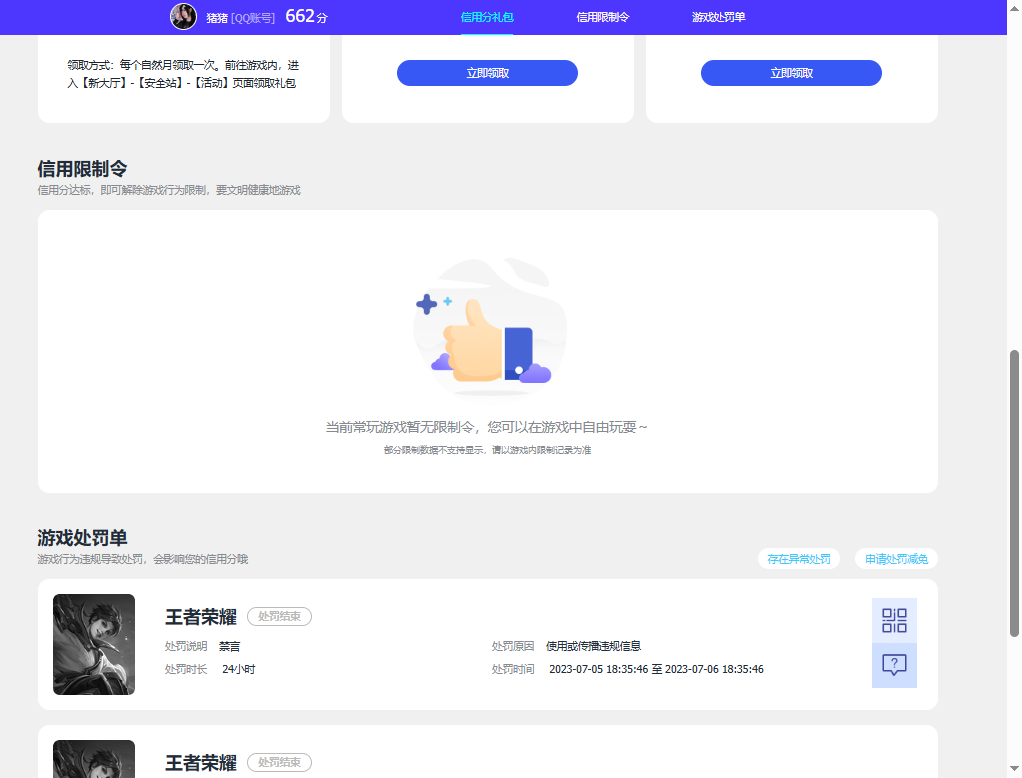The image size is (1022, 778).
Task: Click 存在异常处罚 link
Action: pyautogui.click(x=798, y=559)
